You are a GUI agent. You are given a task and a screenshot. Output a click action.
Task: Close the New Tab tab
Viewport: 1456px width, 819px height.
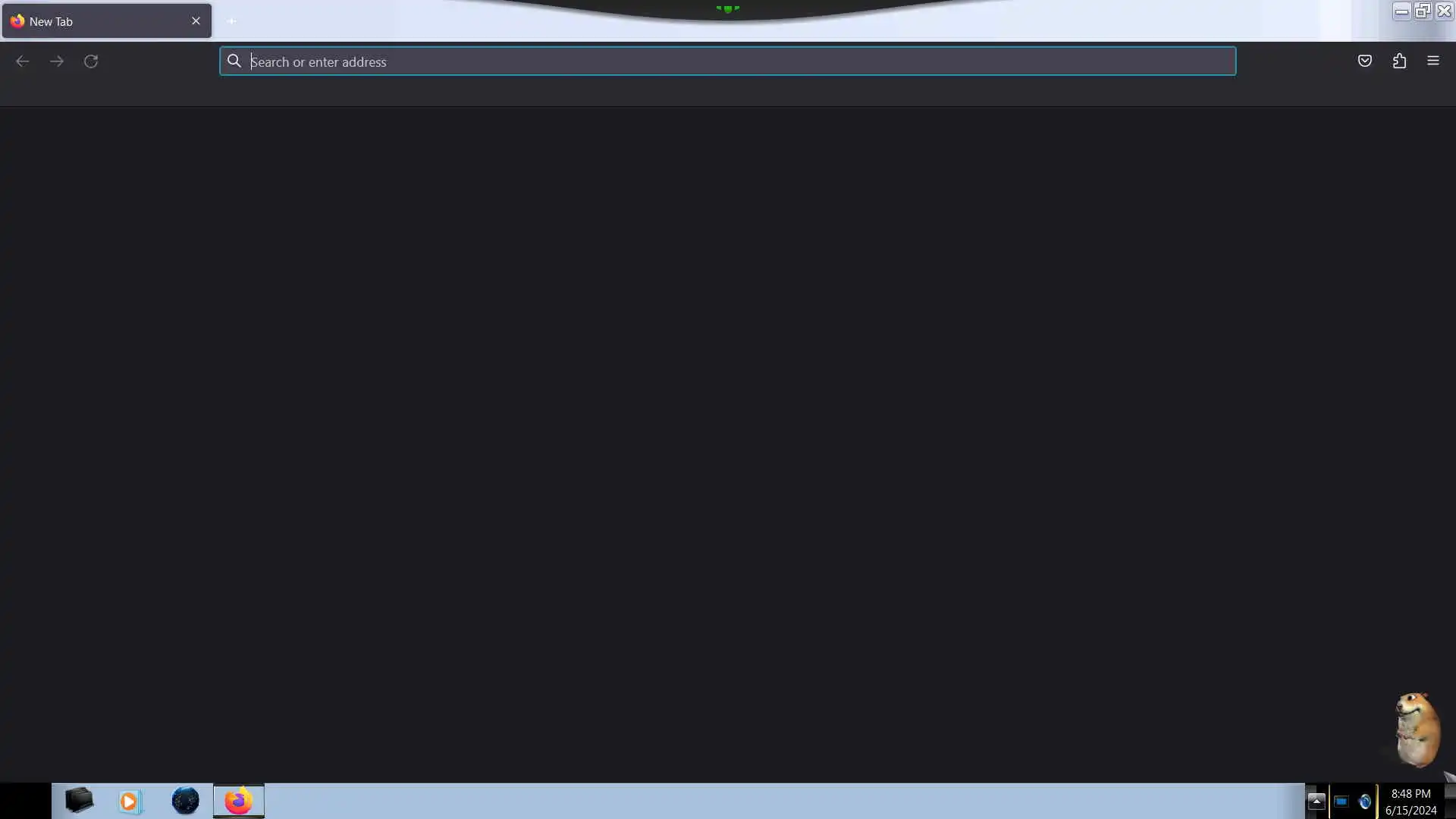(x=196, y=21)
